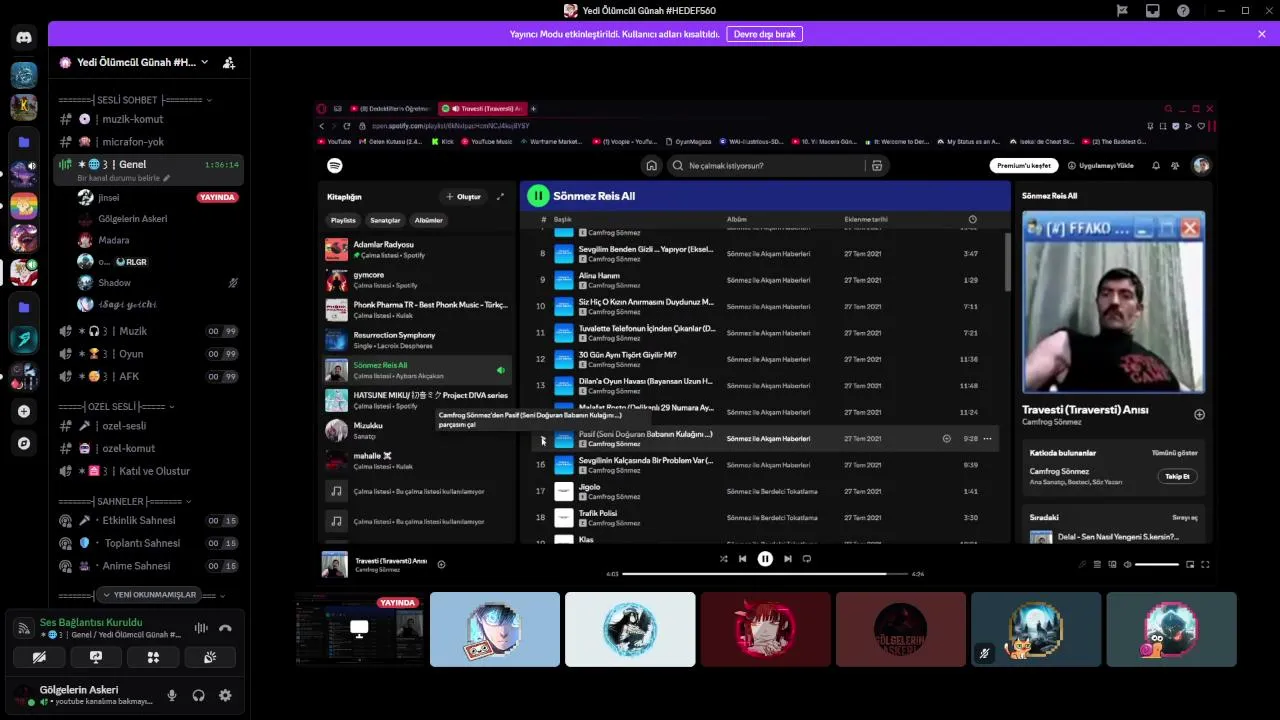This screenshot has width=1280, height=720.
Task: Deafen with the headphones icon
Action: (198, 695)
